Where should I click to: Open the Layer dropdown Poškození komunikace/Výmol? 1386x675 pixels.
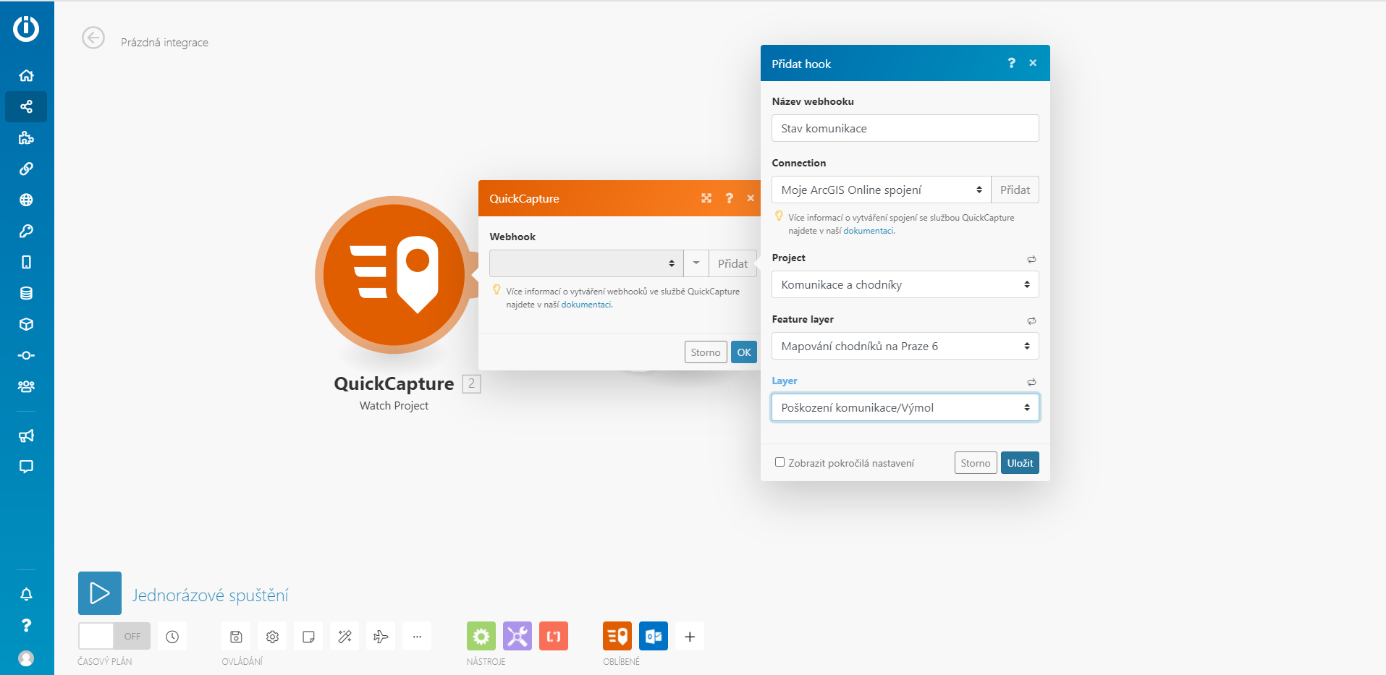(905, 407)
